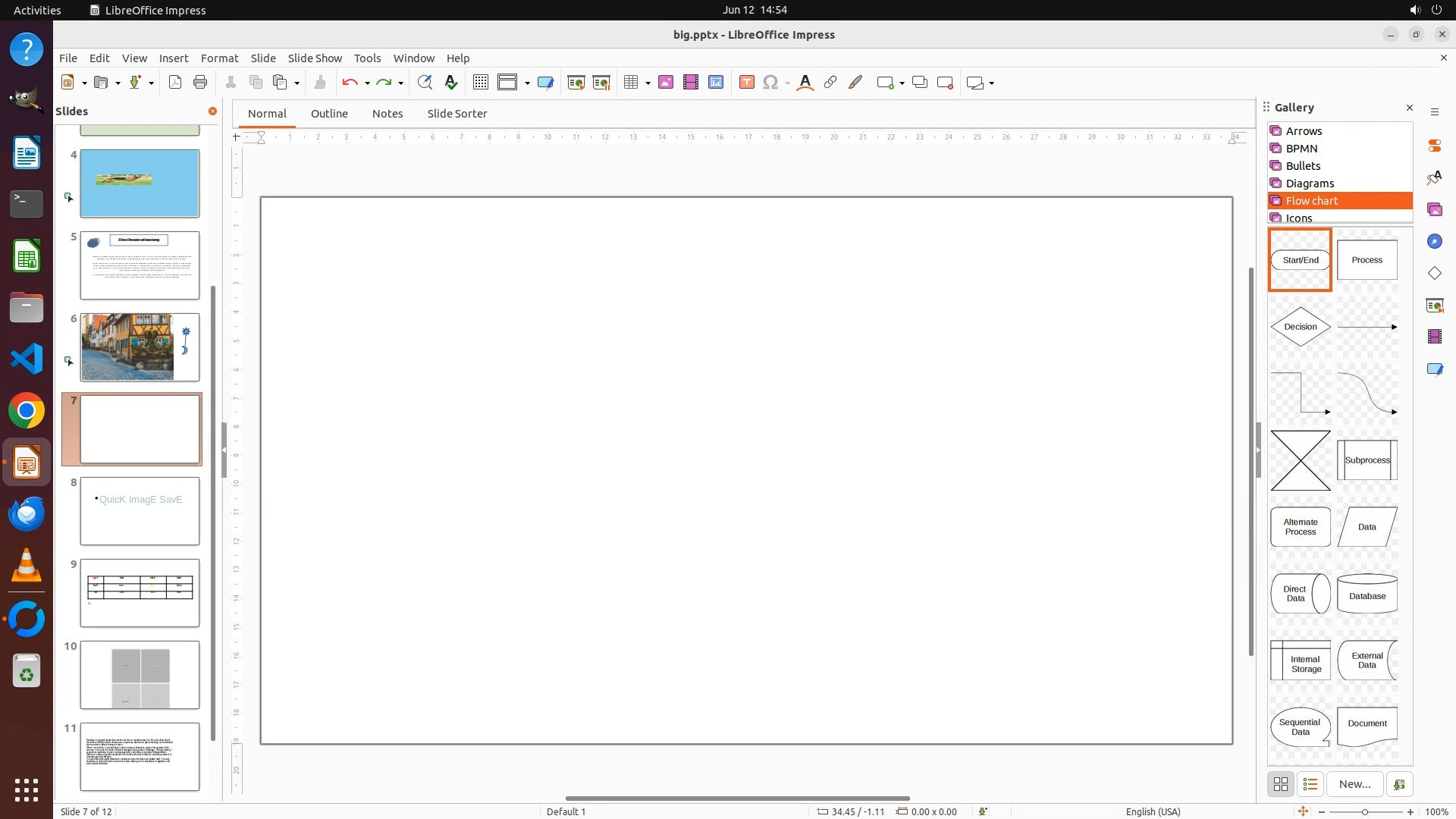Screen dimensions: 1456x819
Task: Open the Slide Show menu
Action: pyautogui.click(x=315, y=58)
